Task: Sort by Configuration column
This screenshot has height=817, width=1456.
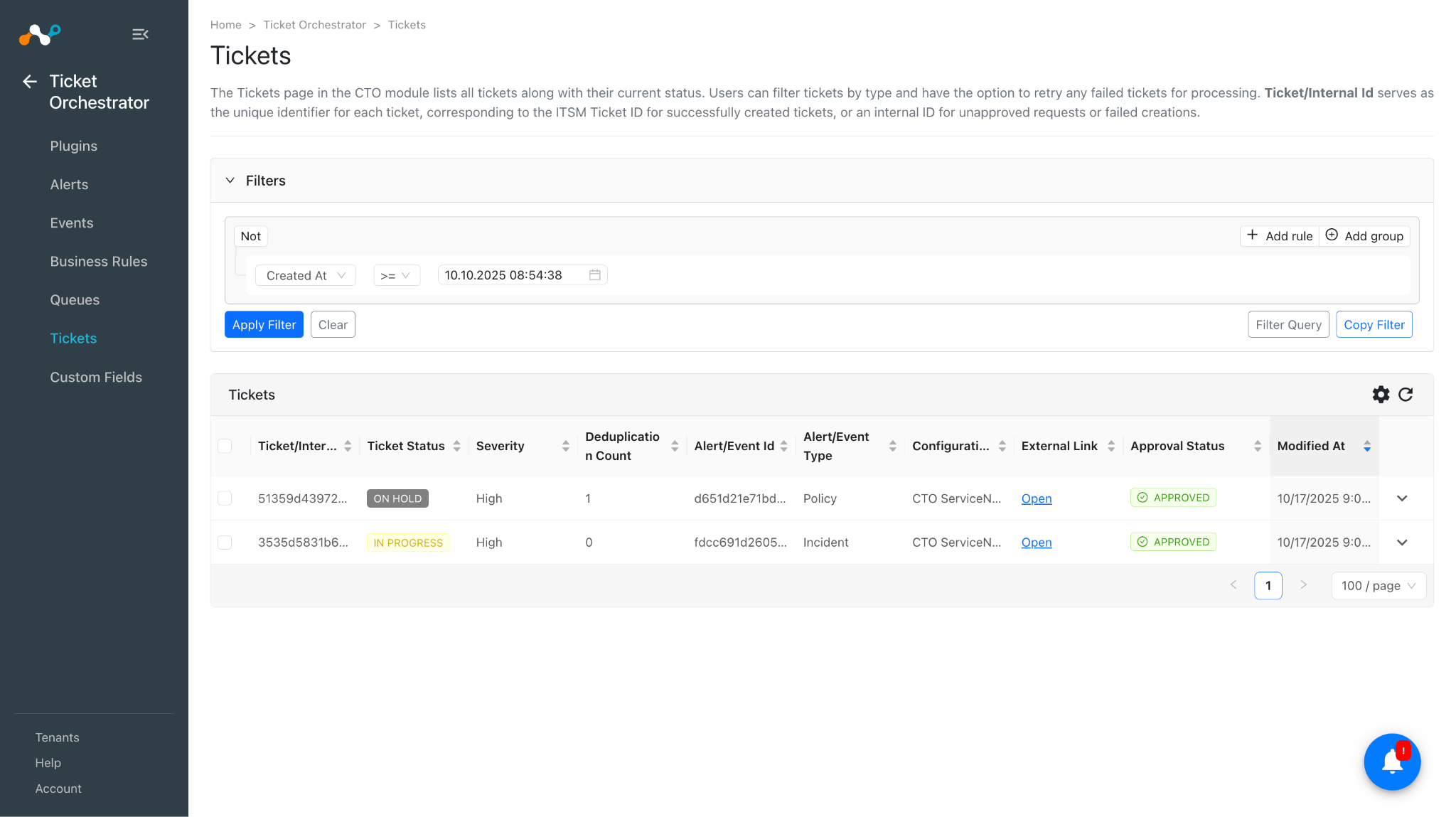Action: click(x=1002, y=446)
